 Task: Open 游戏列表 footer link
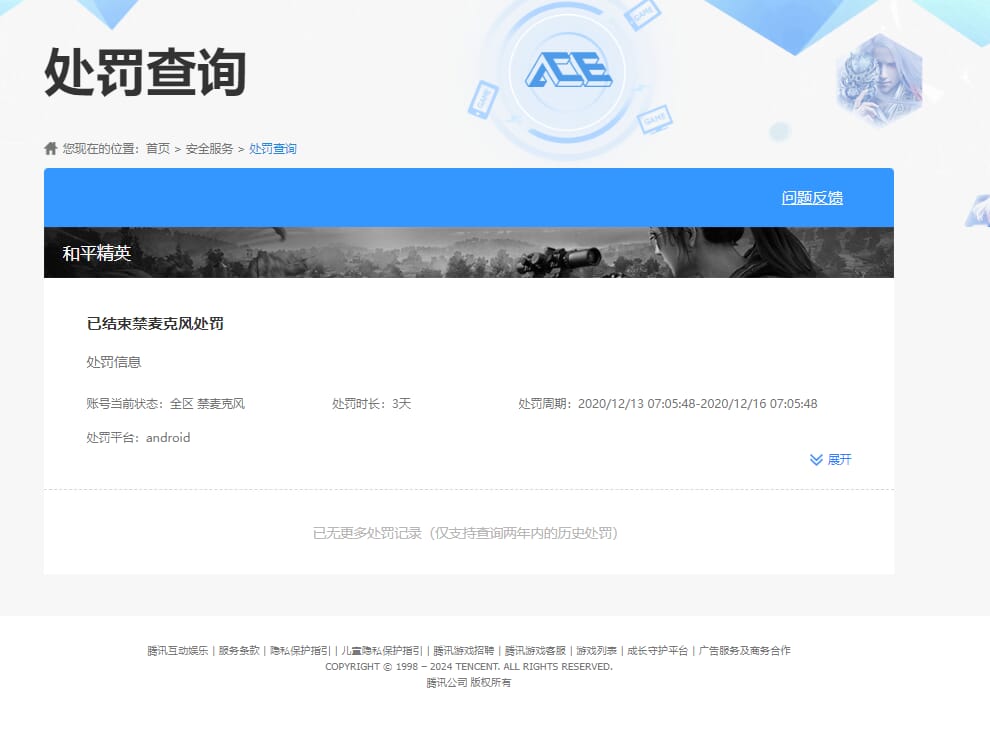tap(597, 650)
